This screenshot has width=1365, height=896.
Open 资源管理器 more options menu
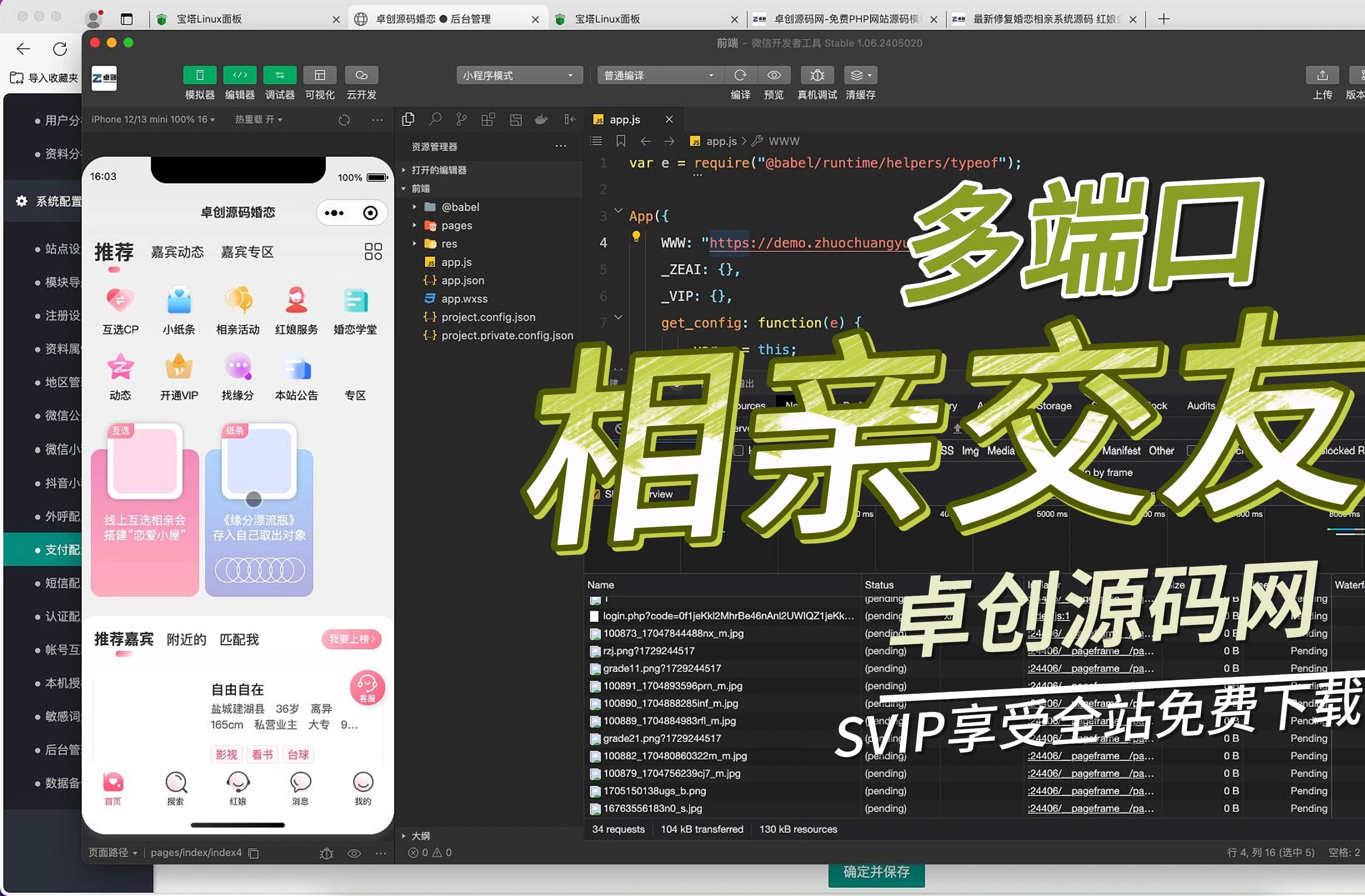[x=560, y=146]
